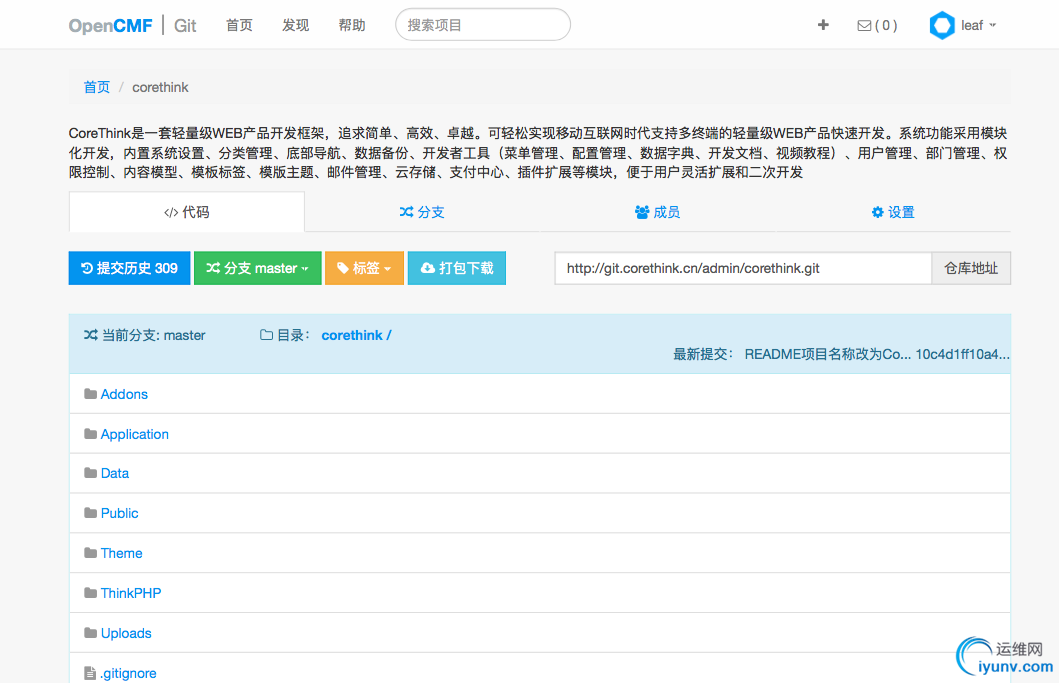Open the messages envelope icon

pyautogui.click(x=864, y=26)
